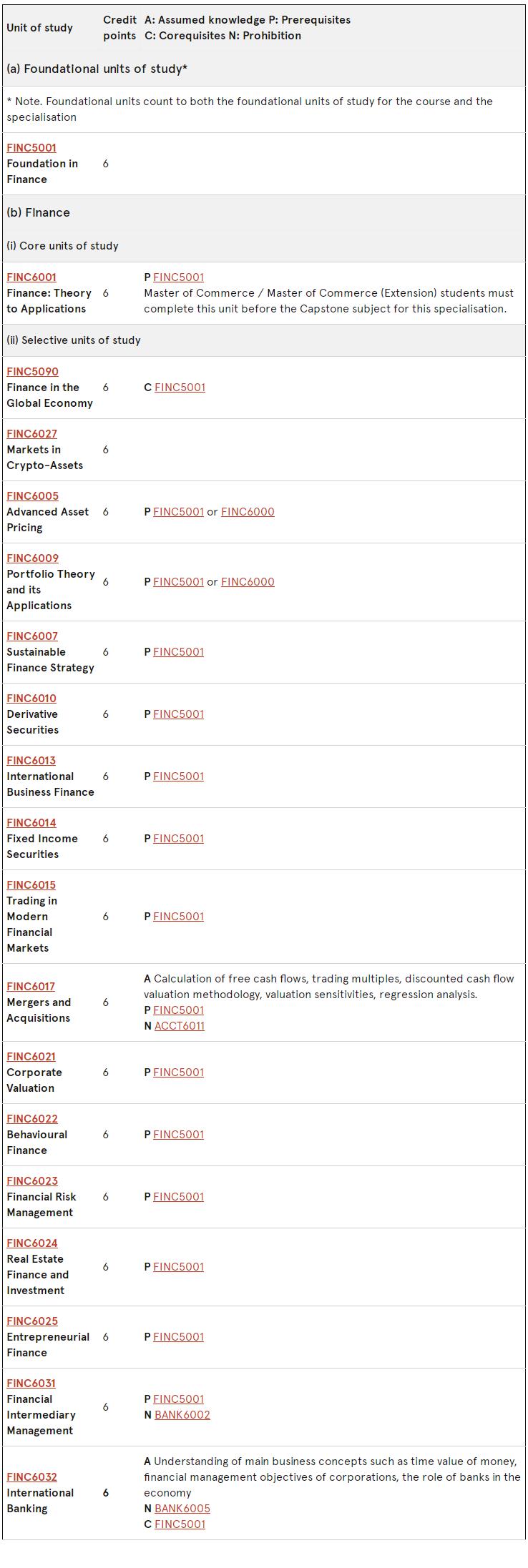Click the FINC6015 Trading in Modern Markets link
This screenshot has height=1568, width=528.
tap(31, 885)
